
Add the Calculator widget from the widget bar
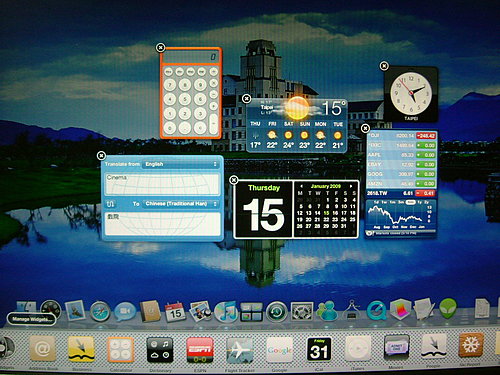tap(120, 349)
